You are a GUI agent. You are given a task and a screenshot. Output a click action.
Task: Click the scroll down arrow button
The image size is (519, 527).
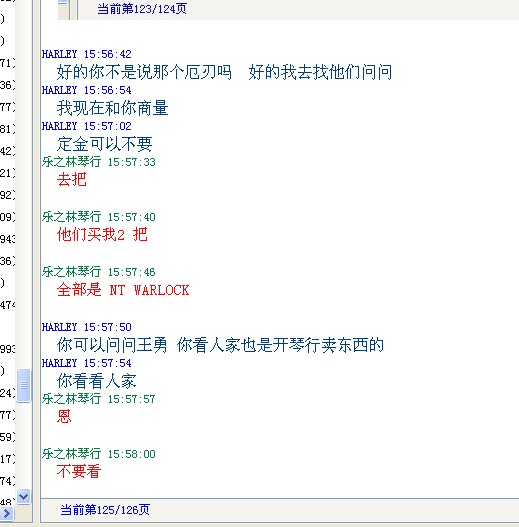24,496
